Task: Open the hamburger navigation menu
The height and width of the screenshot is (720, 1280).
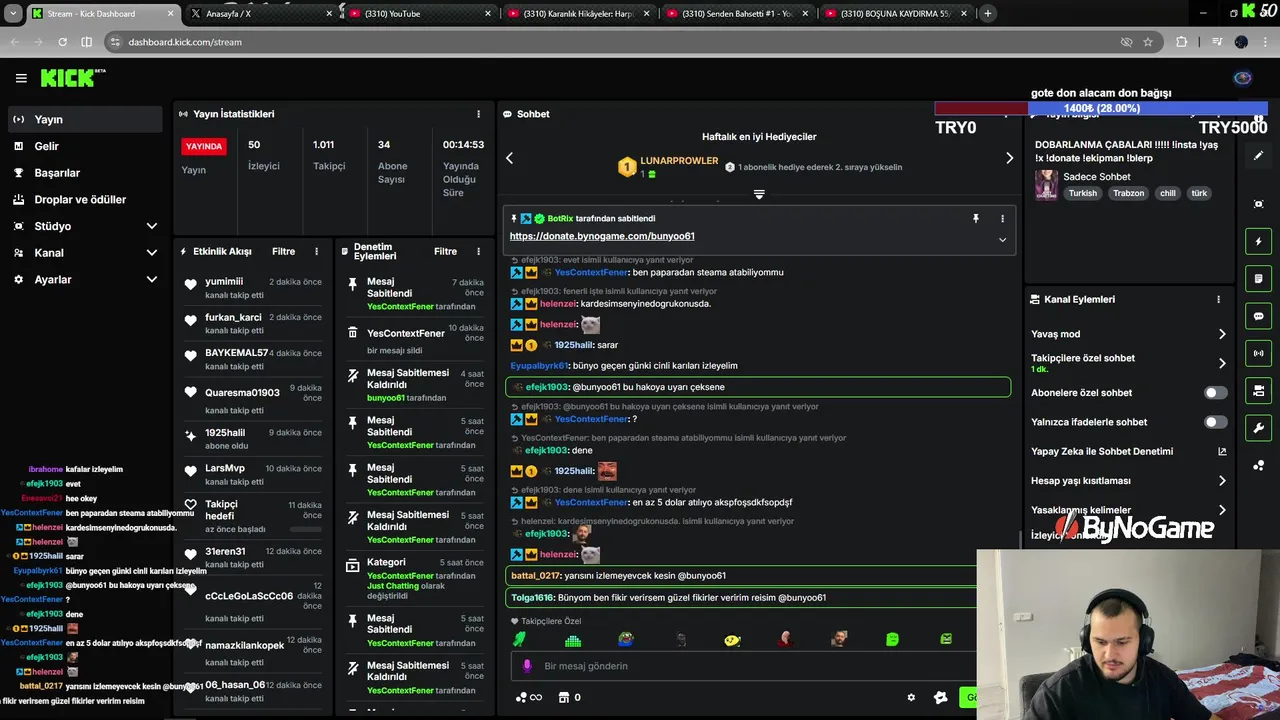Action: tap(21, 78)
